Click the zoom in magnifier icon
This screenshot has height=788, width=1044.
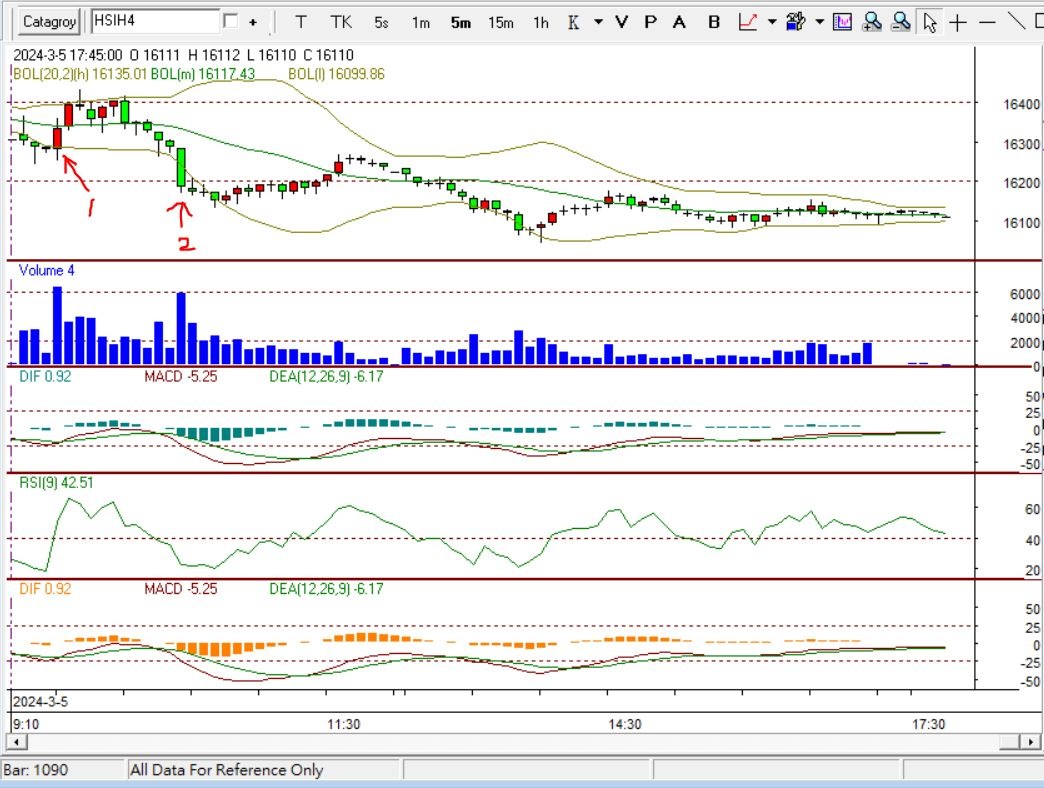click(871, 22)
